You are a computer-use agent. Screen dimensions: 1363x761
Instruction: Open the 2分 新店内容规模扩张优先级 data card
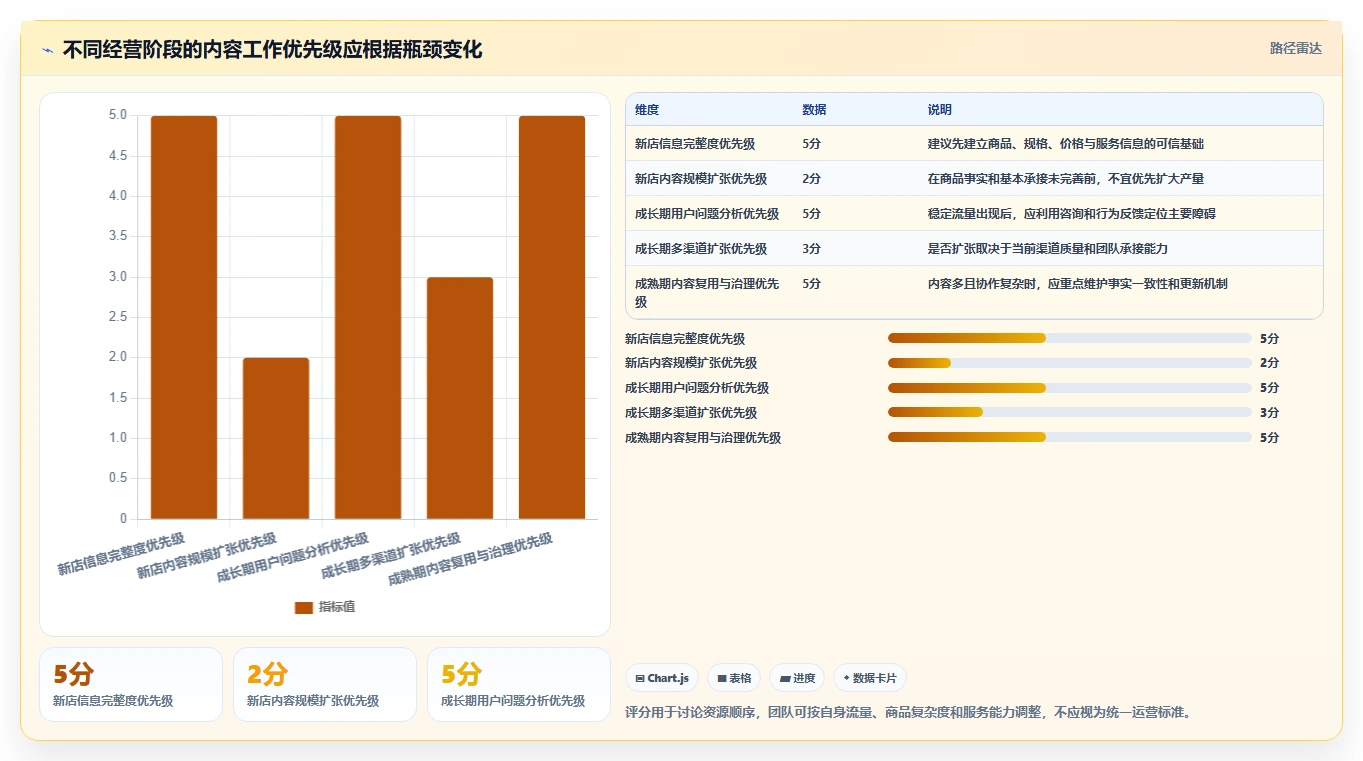[325, 684]
